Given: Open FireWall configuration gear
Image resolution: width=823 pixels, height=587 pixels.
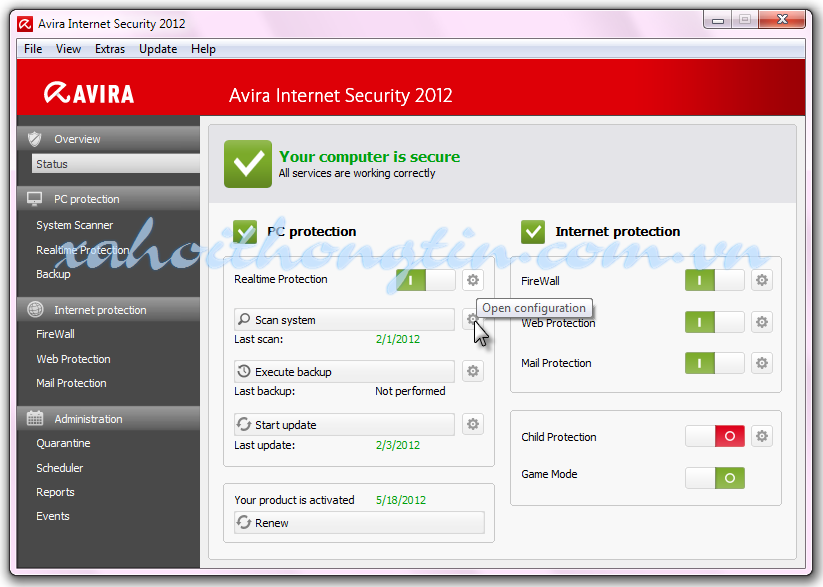Looking at the screenshot, I should tap(762, 280).
